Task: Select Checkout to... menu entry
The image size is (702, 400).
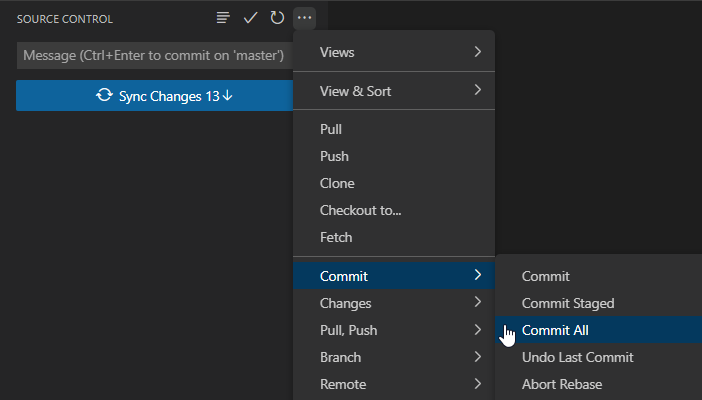Action: [360, 210]
